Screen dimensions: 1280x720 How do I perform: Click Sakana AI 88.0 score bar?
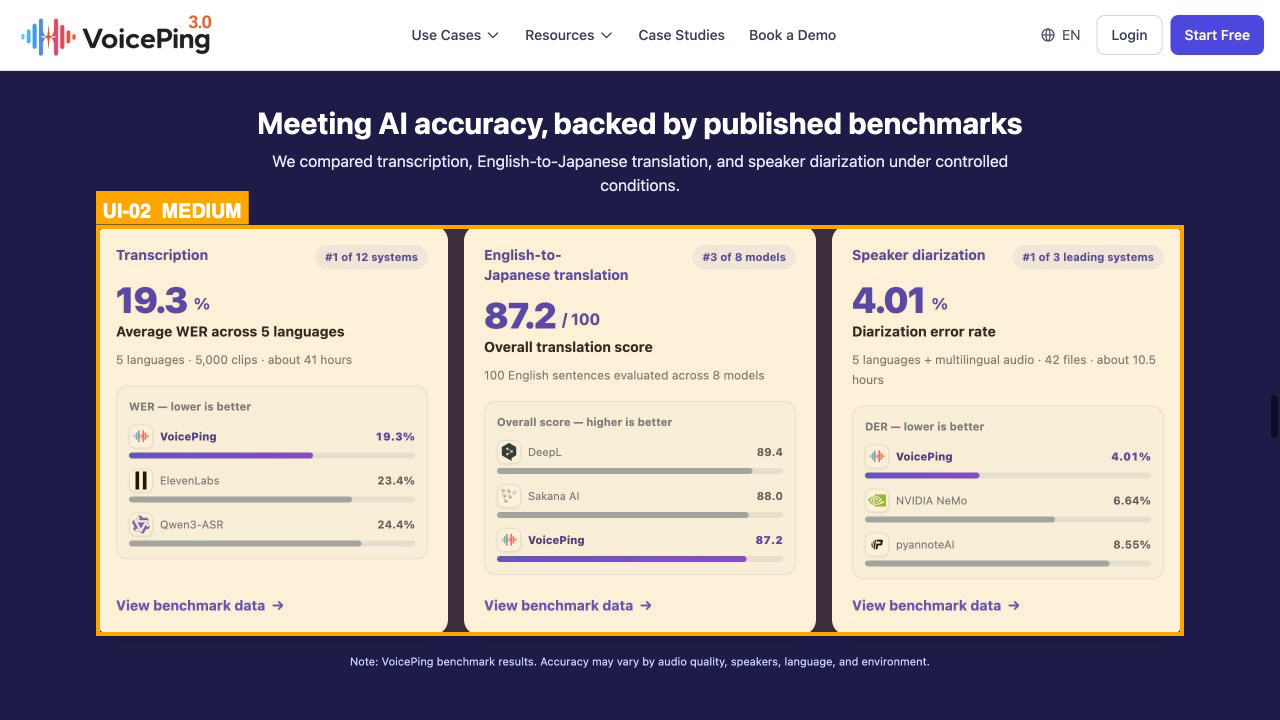pyautogui.click(x=640, y=514)
